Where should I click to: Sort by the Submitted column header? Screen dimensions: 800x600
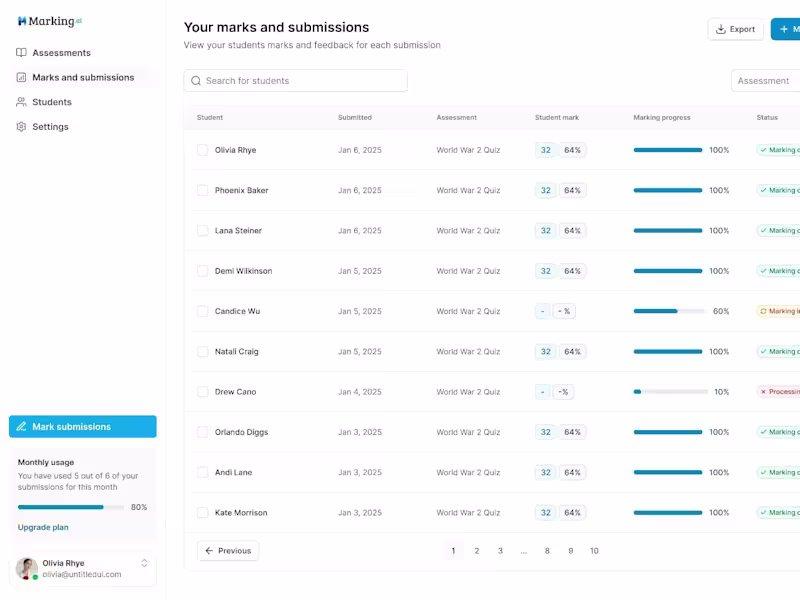(355, 118)
